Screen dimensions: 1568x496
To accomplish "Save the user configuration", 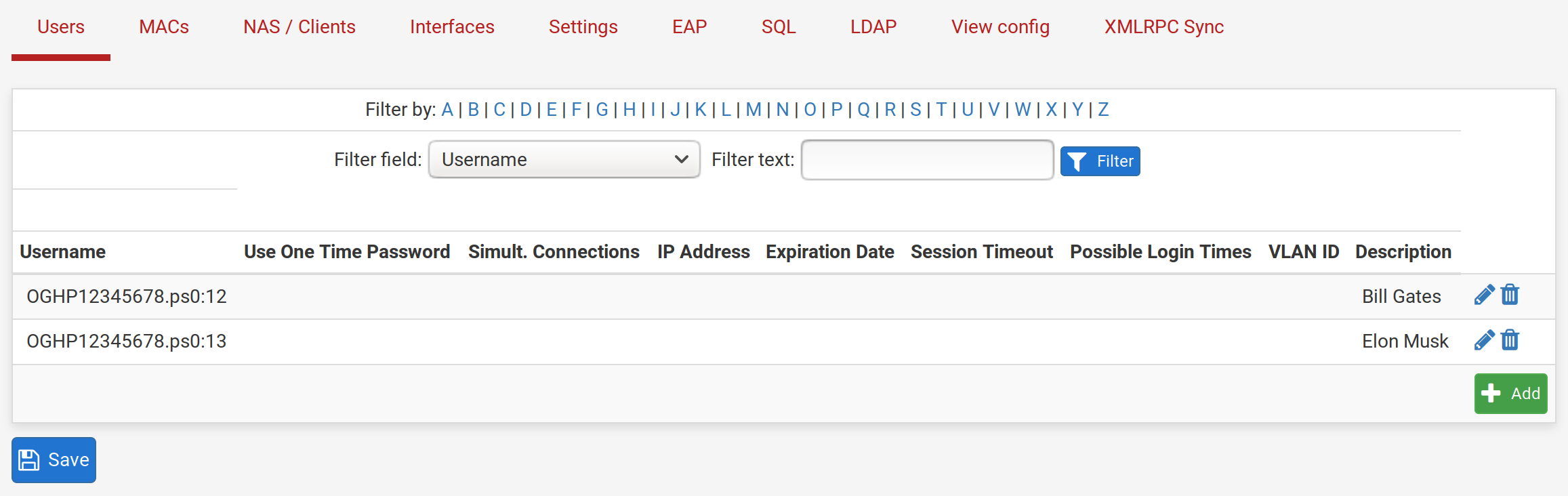I will coord(54,460).
